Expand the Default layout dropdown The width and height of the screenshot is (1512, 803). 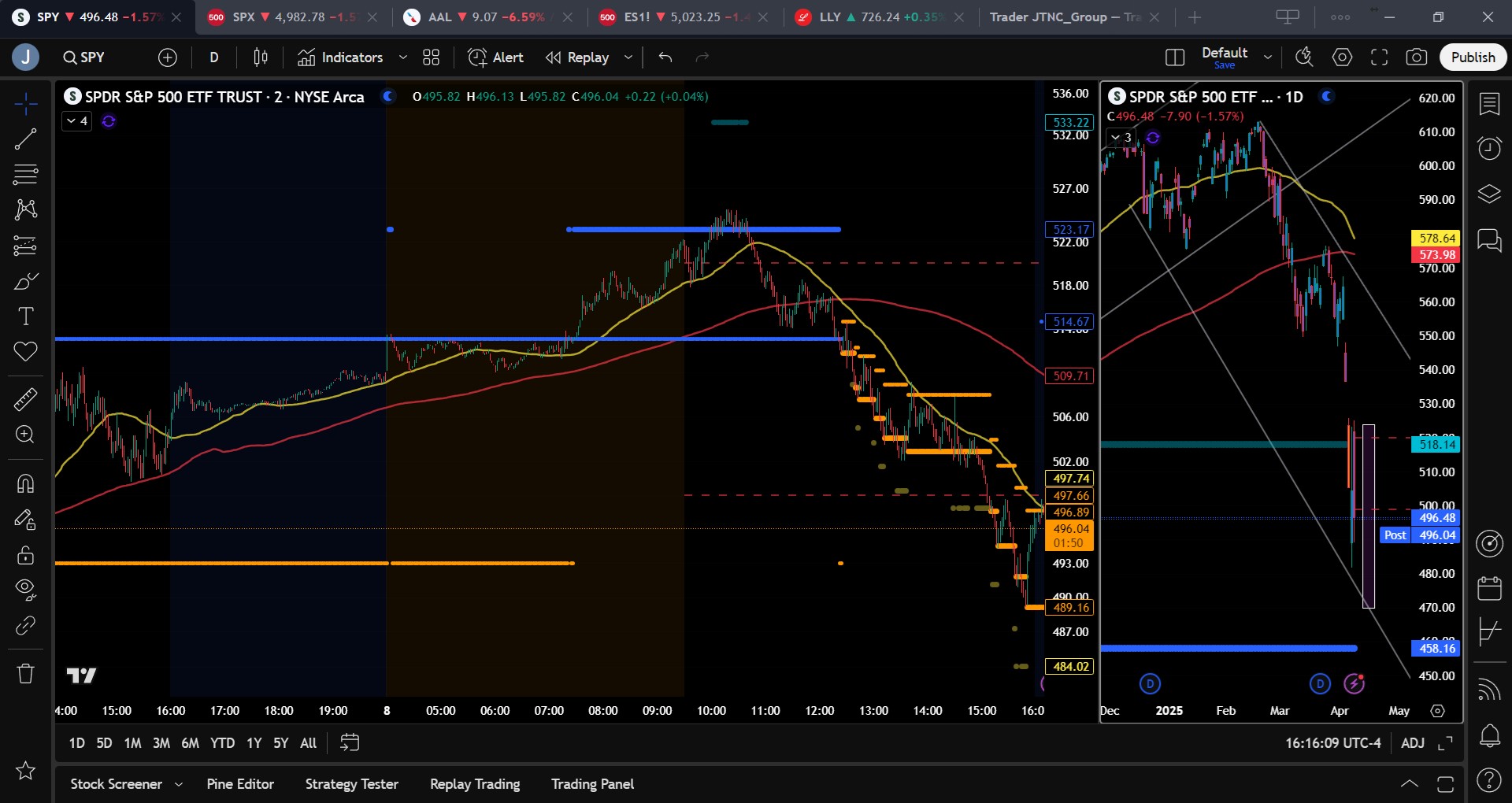(x=1268, y=57)
